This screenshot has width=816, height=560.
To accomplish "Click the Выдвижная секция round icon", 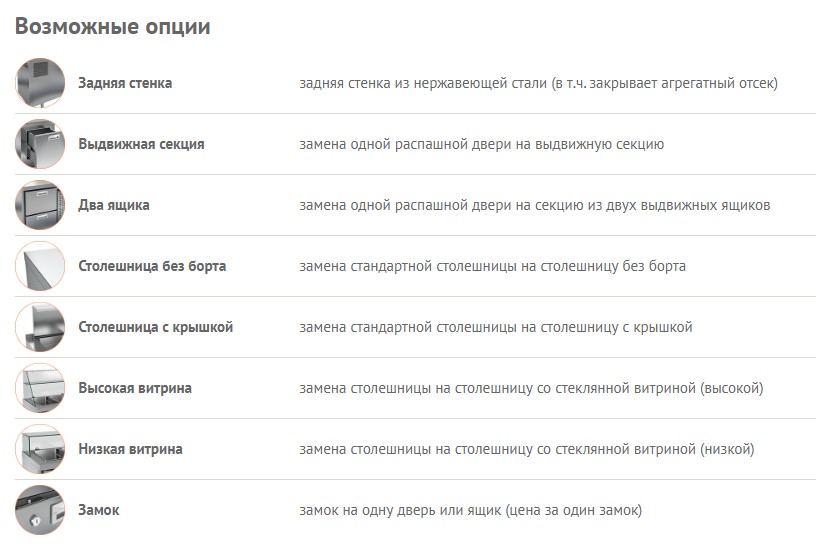I will pyautogui.click(x=40, y=144).
